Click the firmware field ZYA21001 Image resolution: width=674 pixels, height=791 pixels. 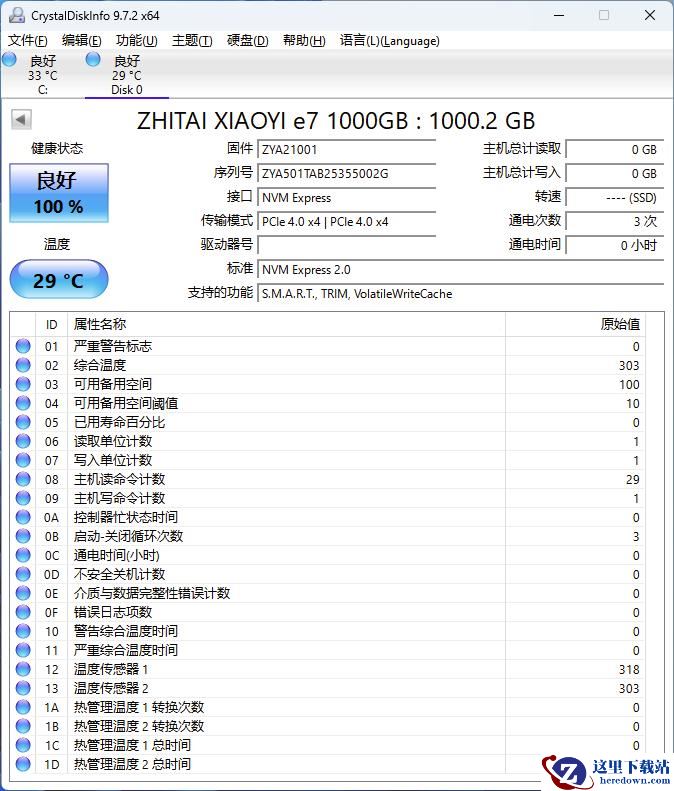click(347, 149)
